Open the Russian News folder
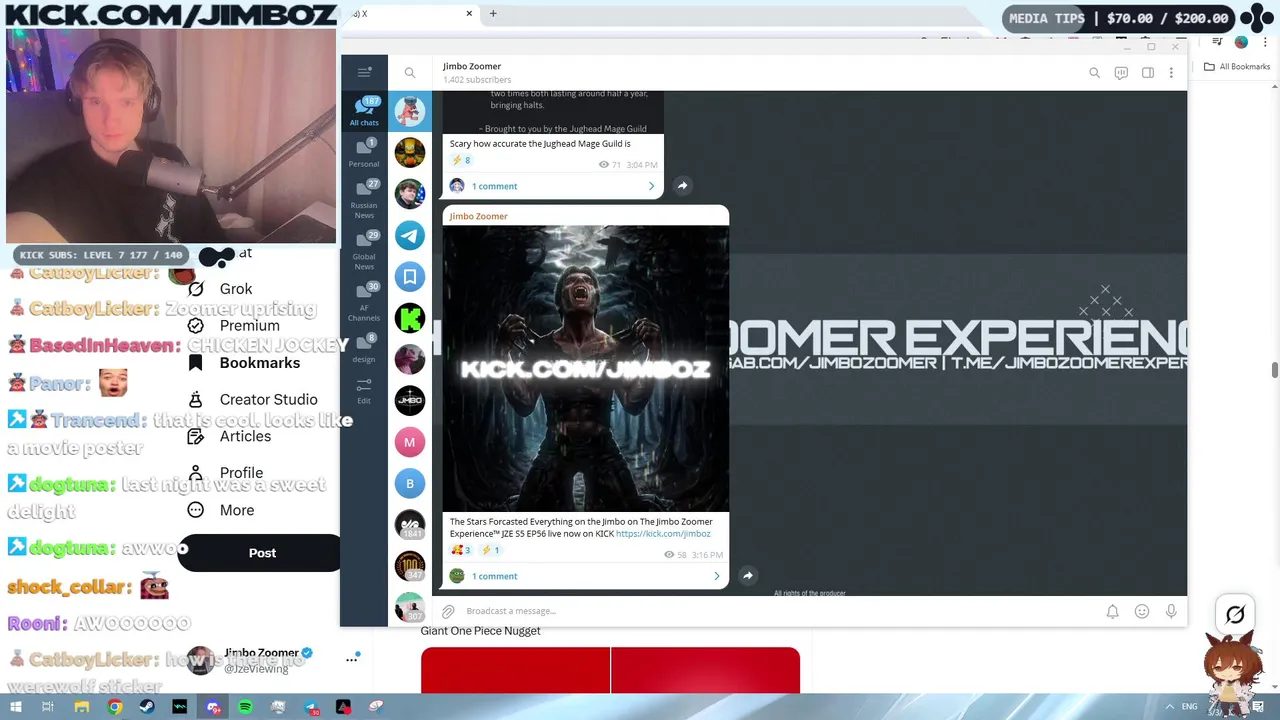Viewport: 1280px width, 720px height. tap(364, 198)
